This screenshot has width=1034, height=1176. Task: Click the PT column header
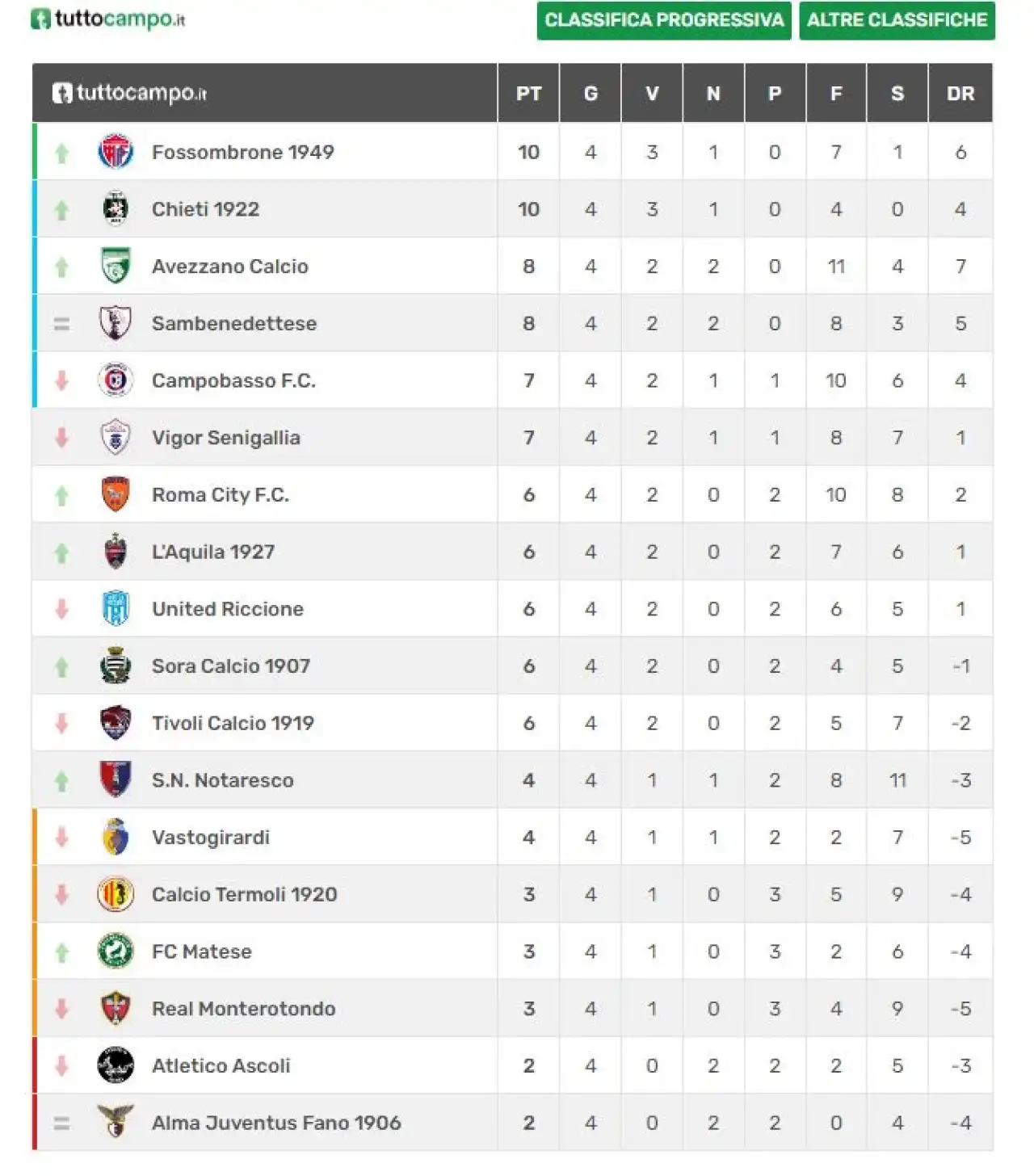tap(529, 94)
